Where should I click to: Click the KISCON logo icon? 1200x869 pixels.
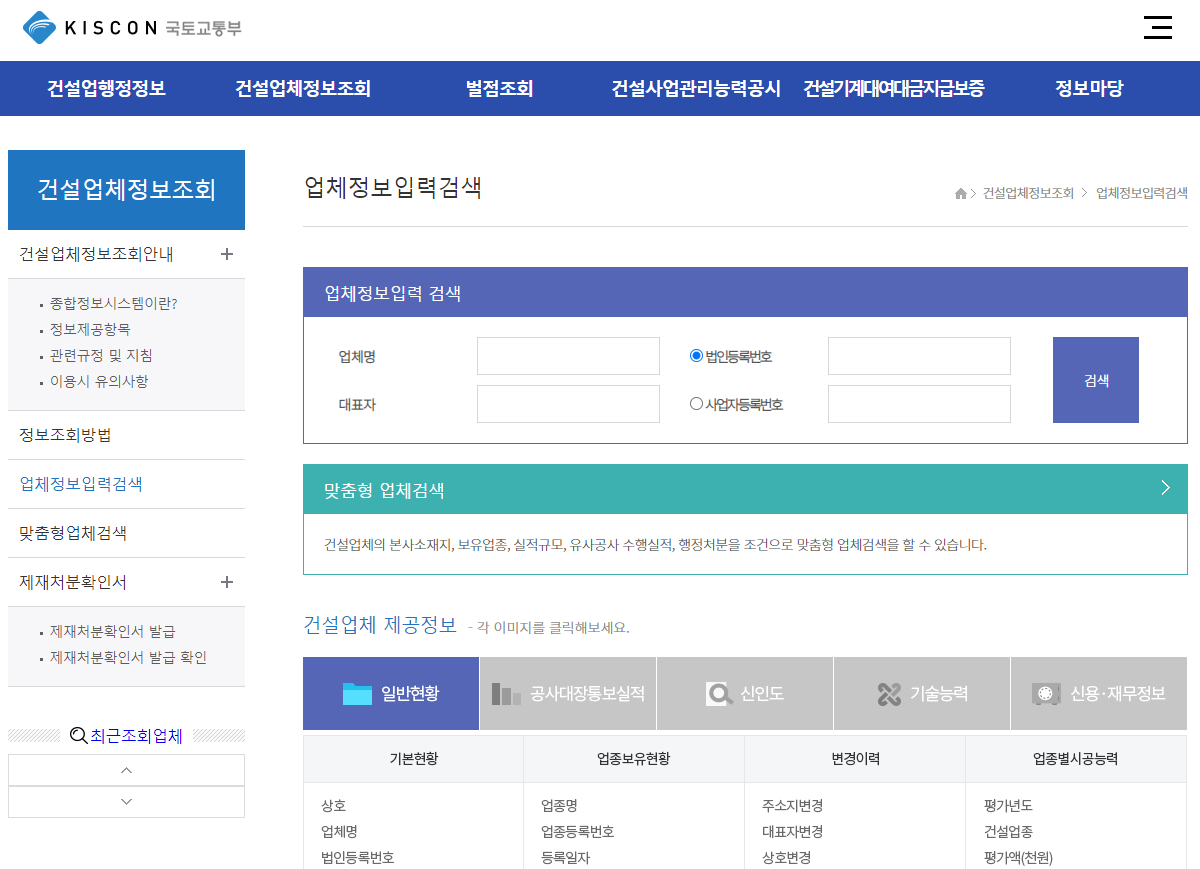(x=40, y=27)
